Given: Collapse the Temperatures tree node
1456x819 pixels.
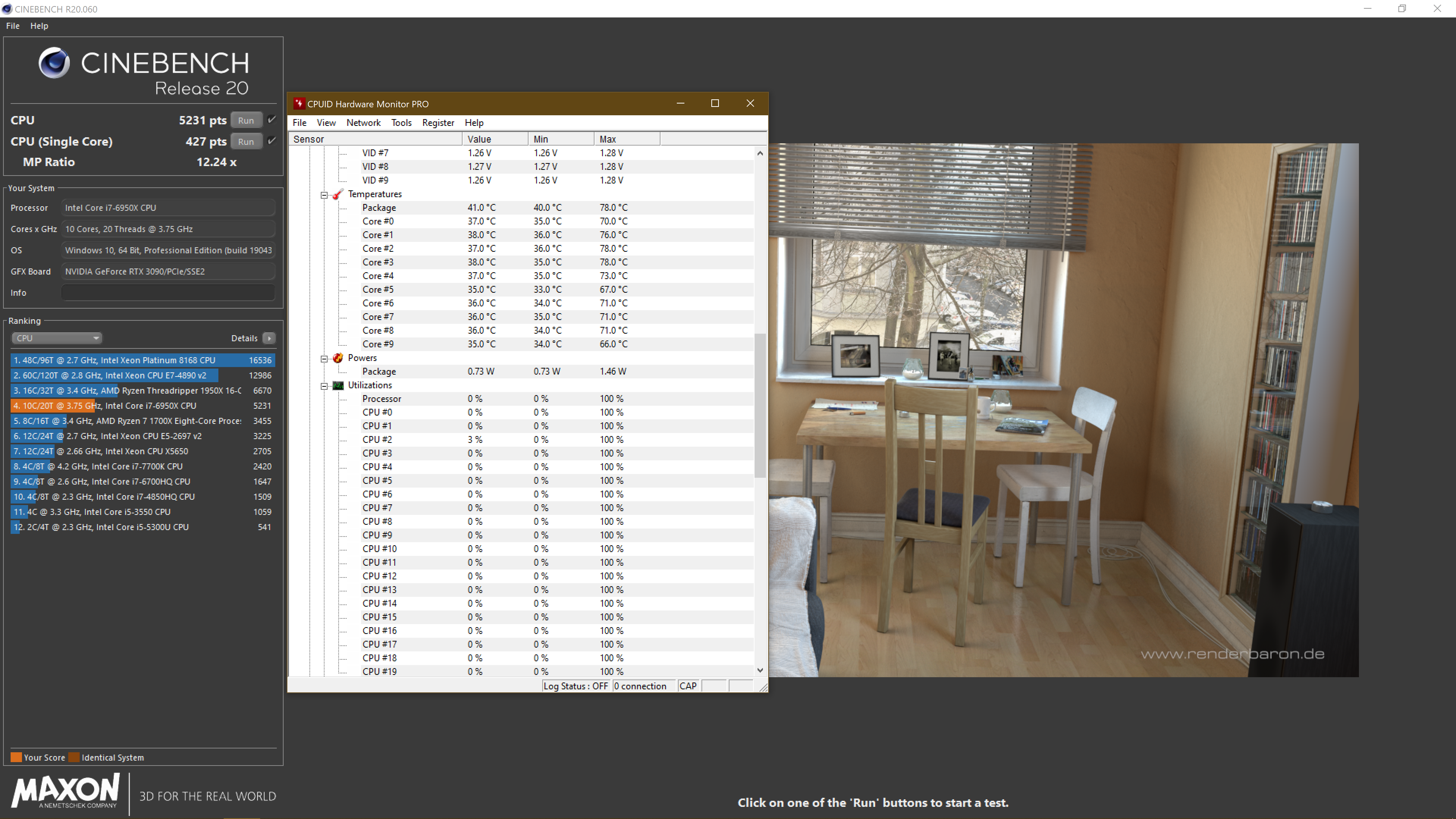Looking at the screenshot, I should [x=324, y=195].
